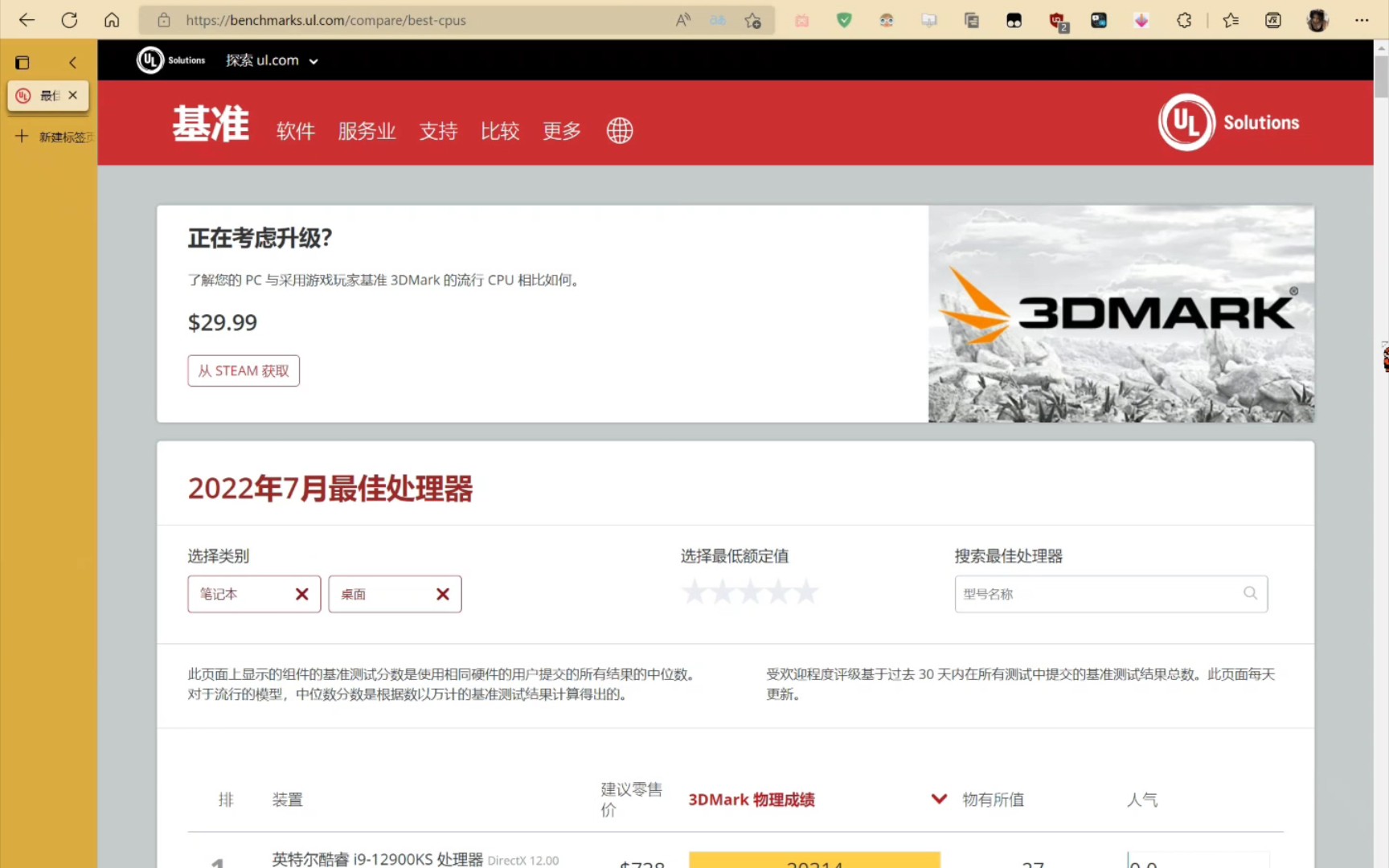Screen dimensions: 1389x868
Task: Open the 比较 menu
Action: click(x=500, y=130)
